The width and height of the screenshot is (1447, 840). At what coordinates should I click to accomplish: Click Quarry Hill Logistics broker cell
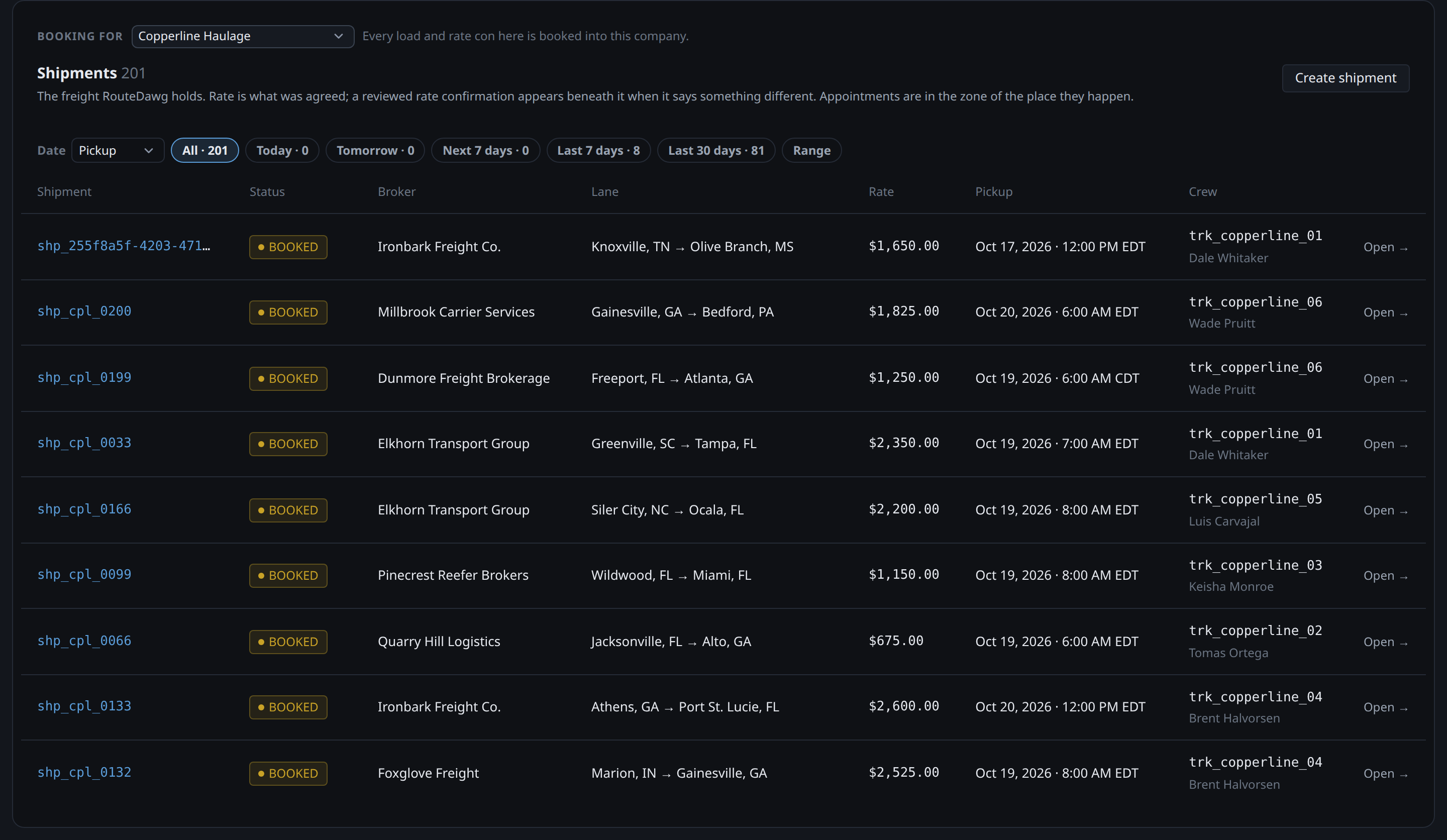(439, 642)
